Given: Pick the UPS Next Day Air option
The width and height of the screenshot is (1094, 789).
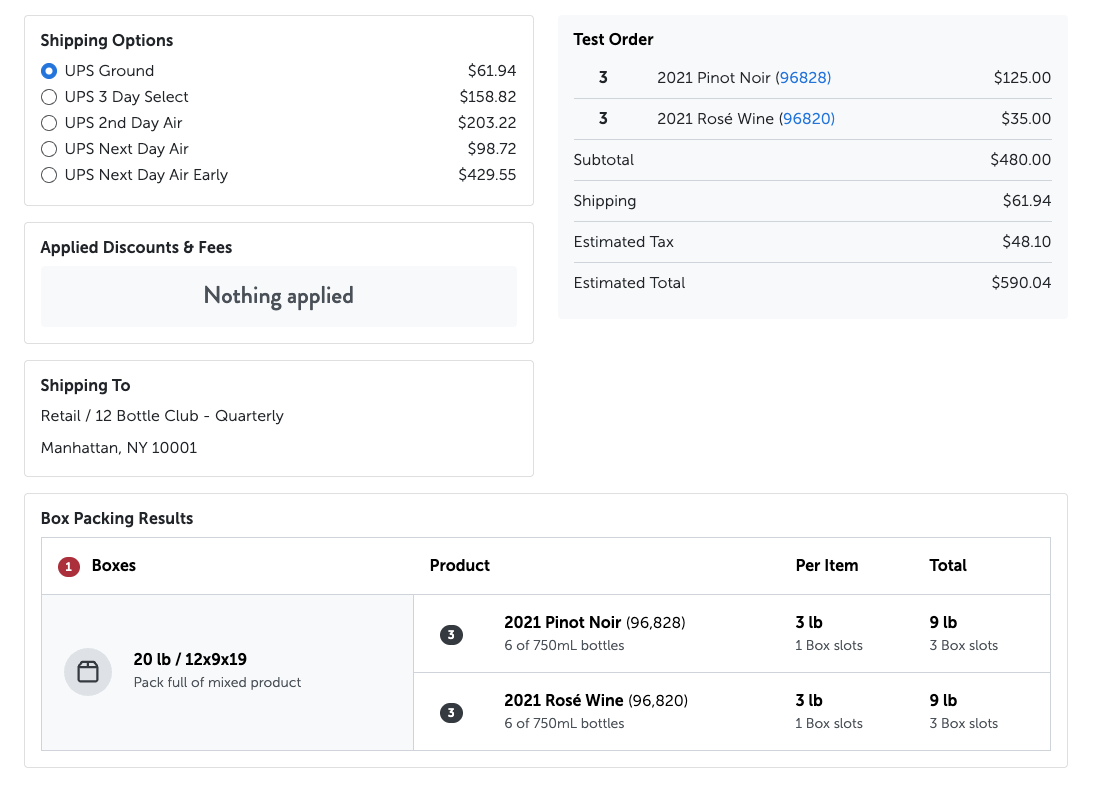Looking at the screenshot, I should pyautogui.click(x=49, y=149).
